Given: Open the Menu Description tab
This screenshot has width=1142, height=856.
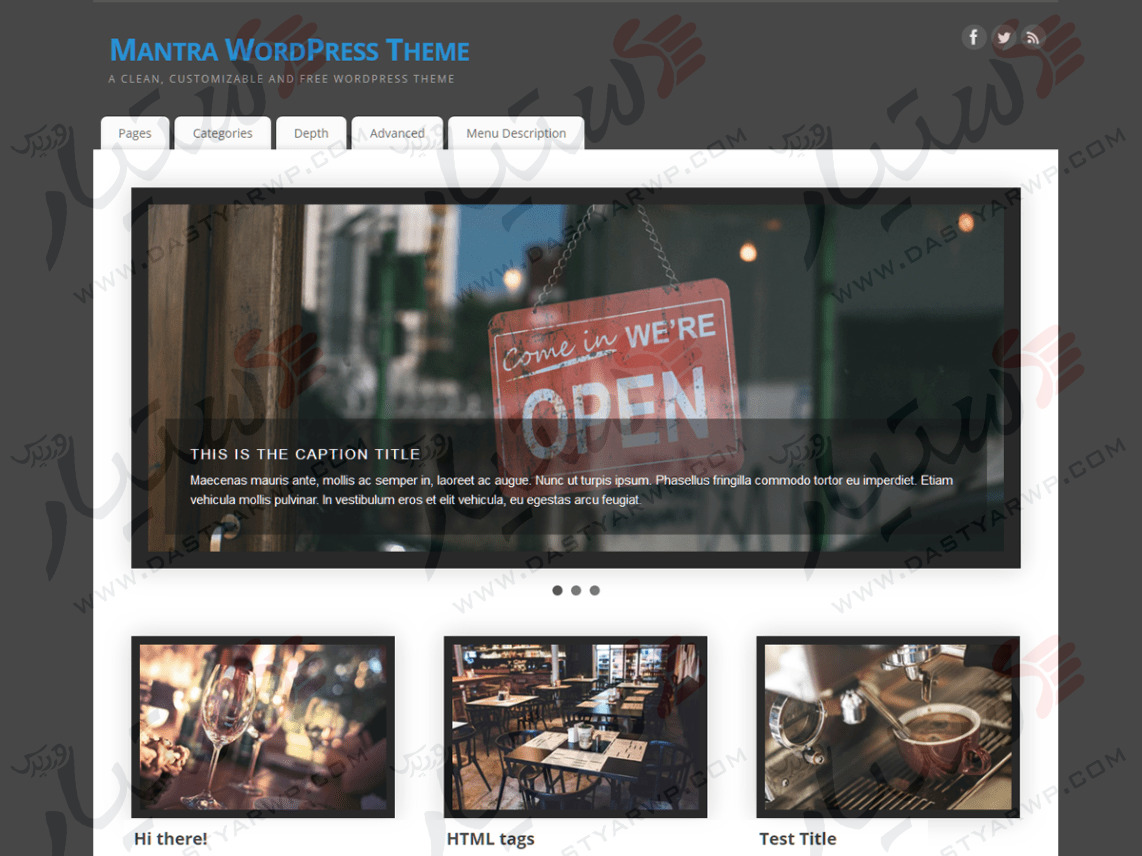Looking at the screenshot, I should (516, 133).
